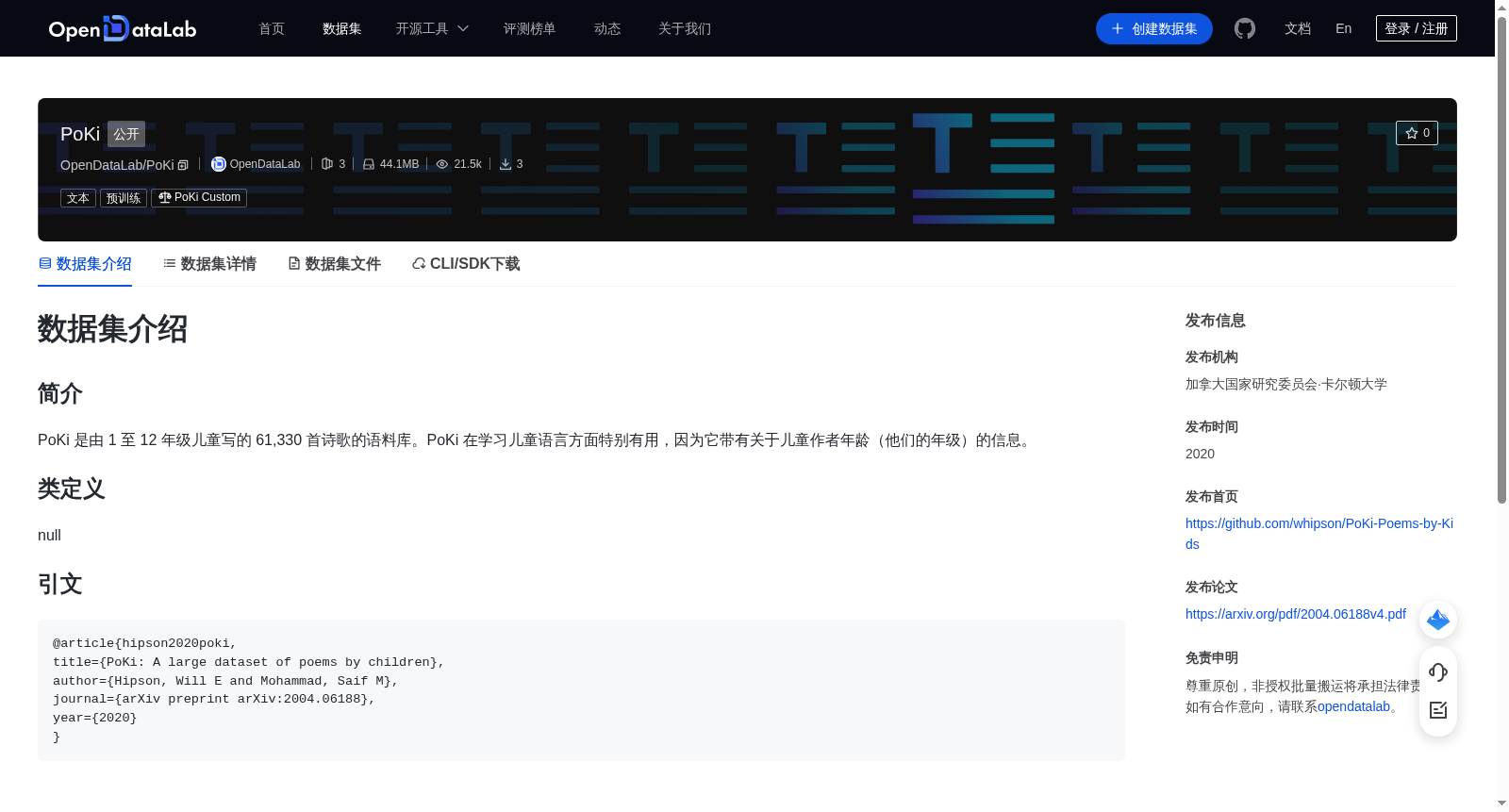Click the 2020 publish year value
Screen dimensions: 1509x812
coord(1200,454)
